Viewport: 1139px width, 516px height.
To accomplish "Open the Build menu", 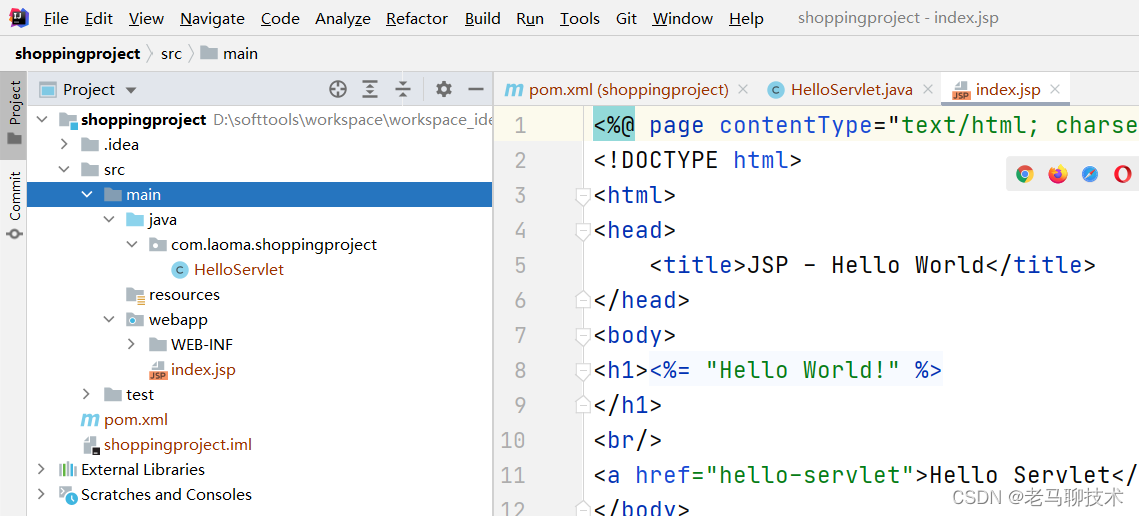I will 482,19.
